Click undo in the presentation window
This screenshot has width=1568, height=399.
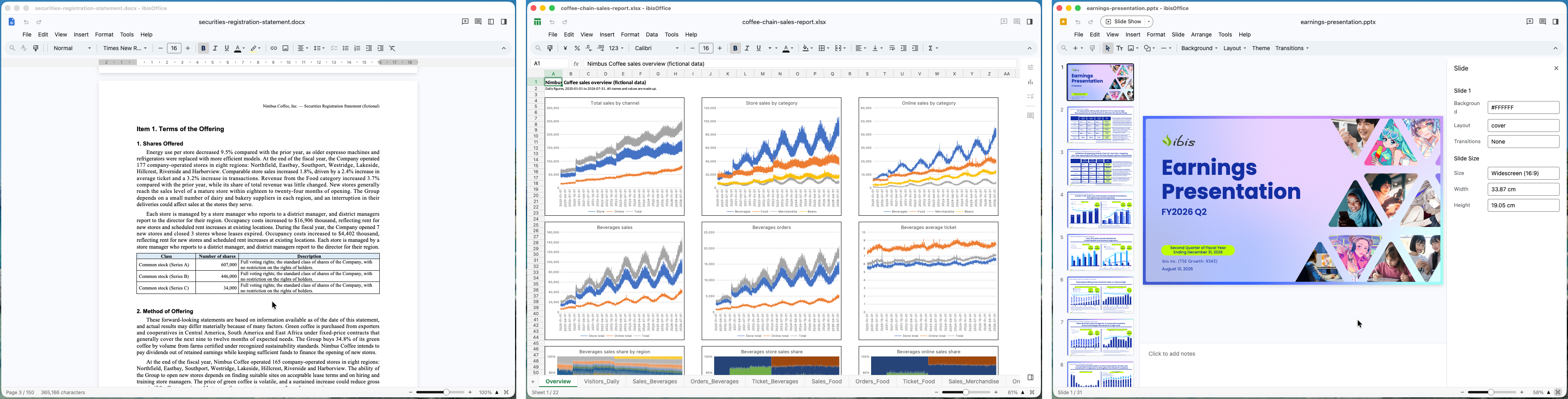(x=1078, y=22)
